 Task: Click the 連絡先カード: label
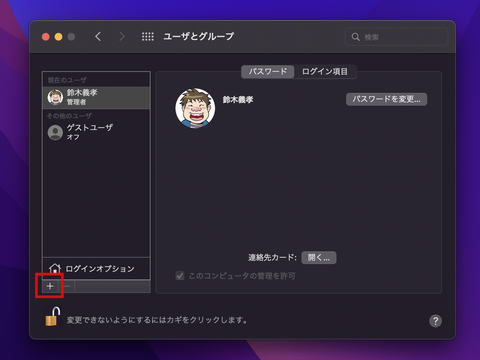272,258
